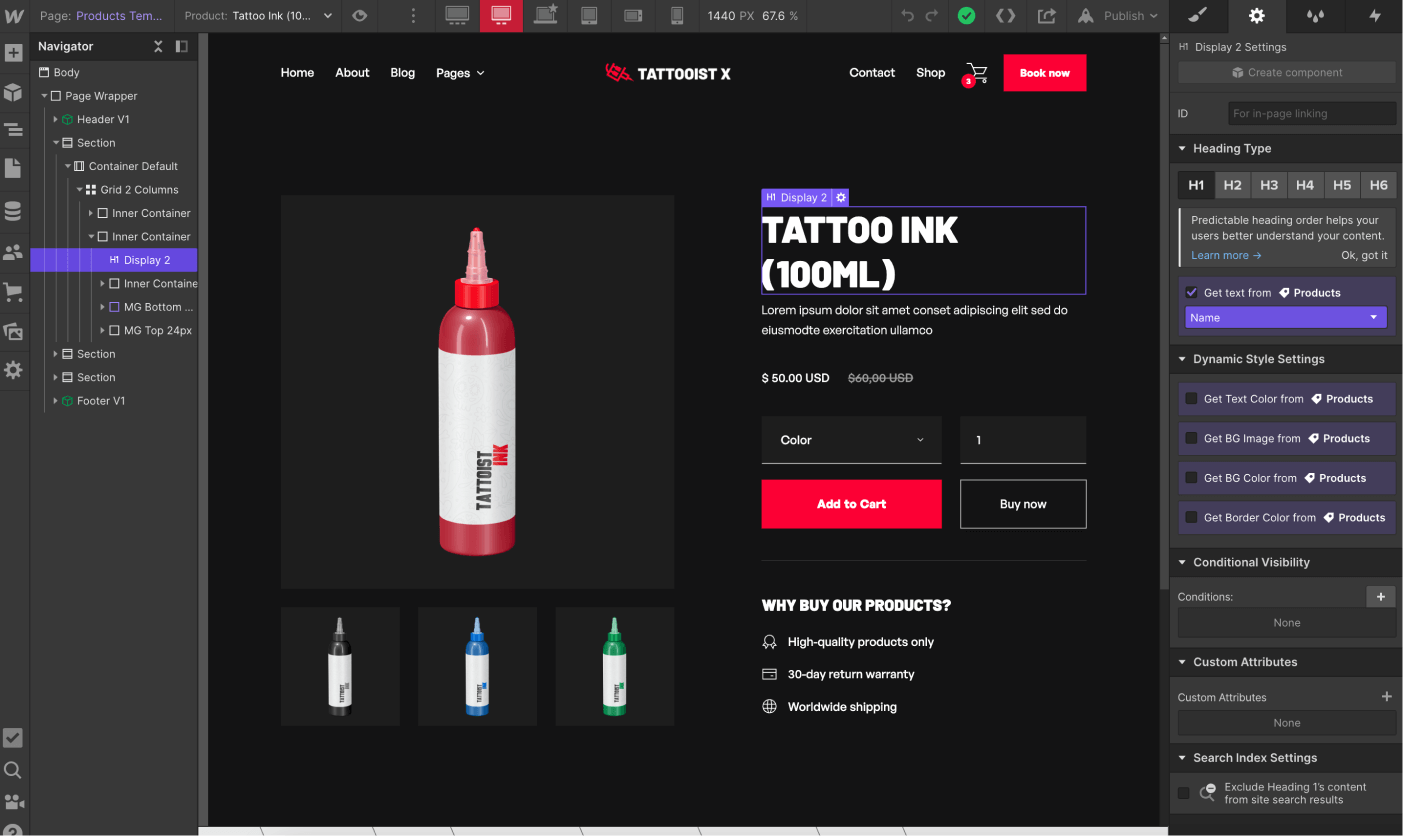Open the Assets panel
The image size is (1403, 836).
tap(14, 331)
